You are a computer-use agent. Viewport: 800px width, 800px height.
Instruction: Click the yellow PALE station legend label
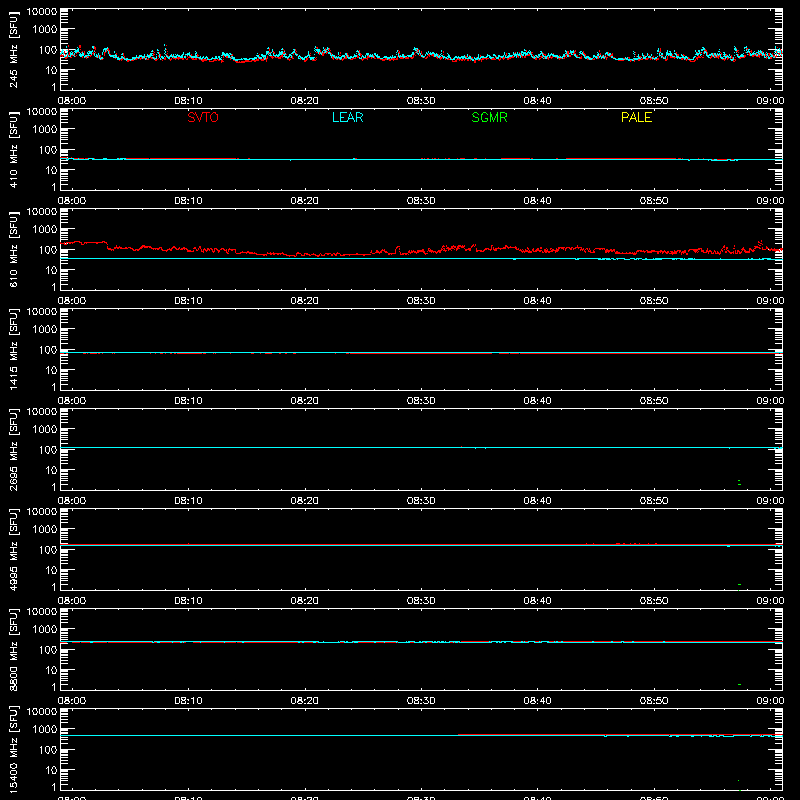click(636, 117)
